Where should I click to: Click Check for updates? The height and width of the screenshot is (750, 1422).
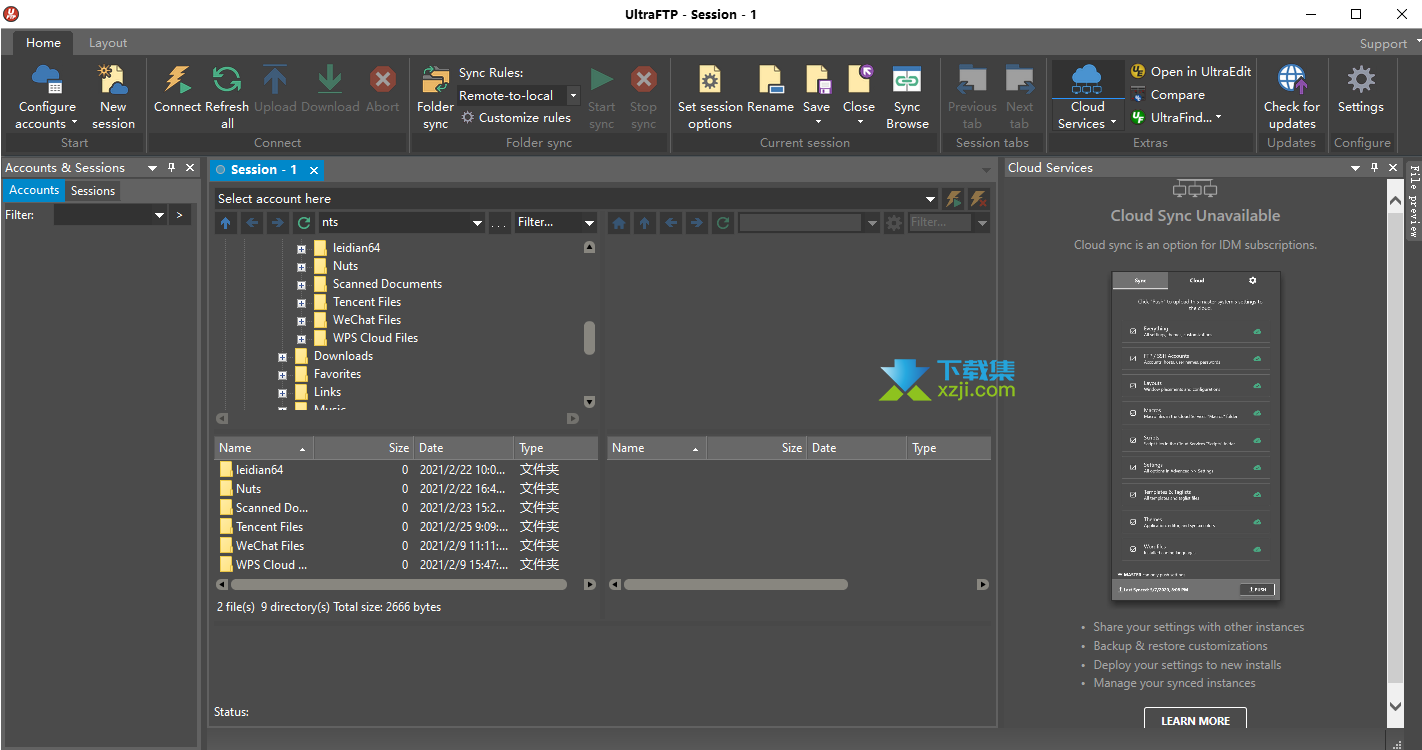tap(1292, 97)
